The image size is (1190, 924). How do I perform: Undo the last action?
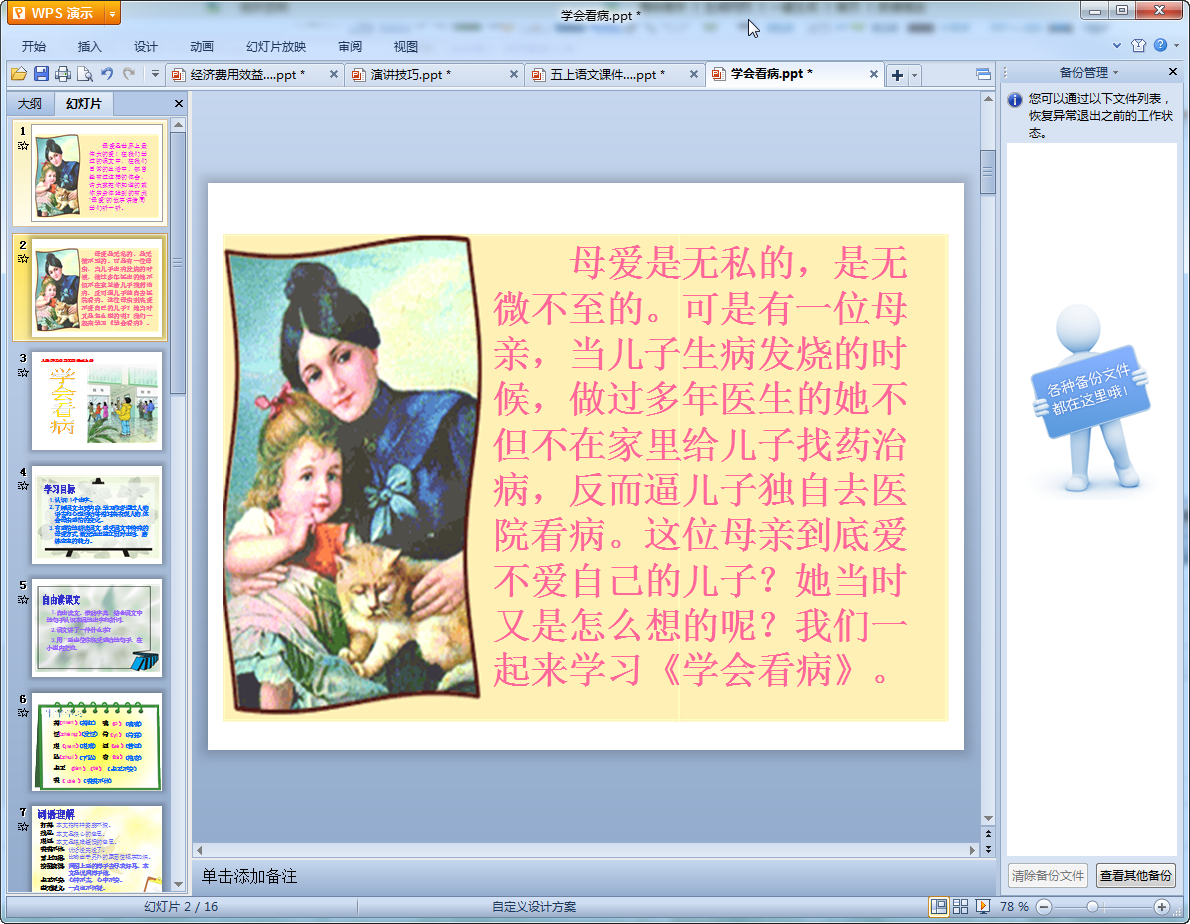tap(107, 74)
